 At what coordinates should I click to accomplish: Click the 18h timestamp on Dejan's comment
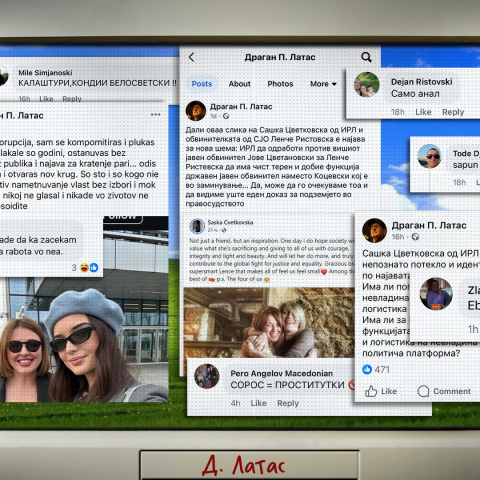click(398, 112)
